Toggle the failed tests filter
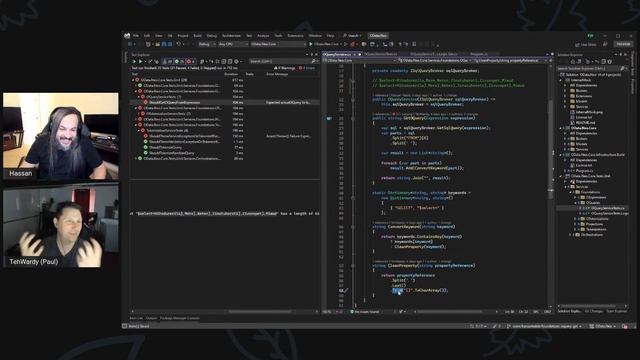The image size is (640, 360). click(x=190, y=62)
